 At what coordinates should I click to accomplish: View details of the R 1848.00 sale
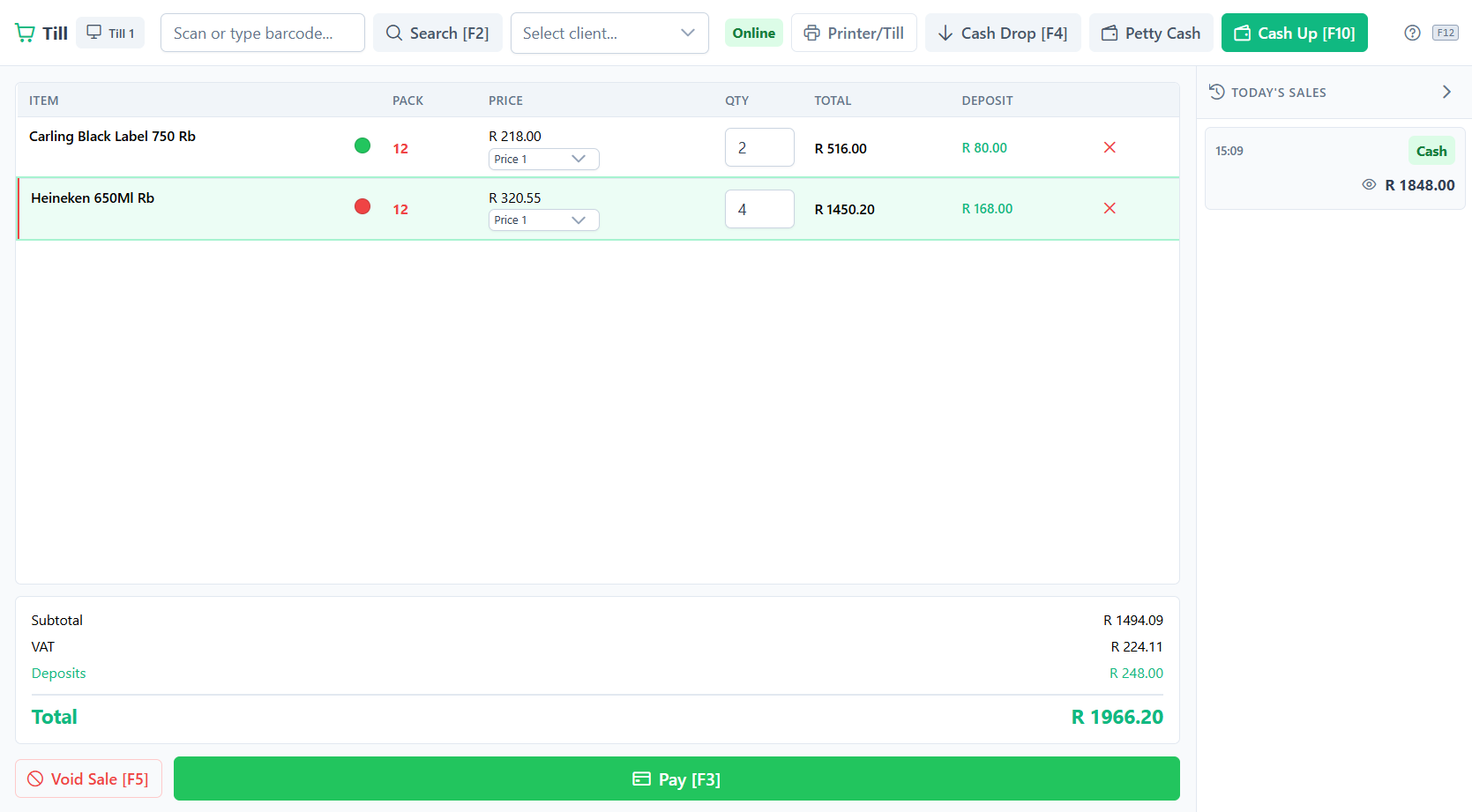1369,185
